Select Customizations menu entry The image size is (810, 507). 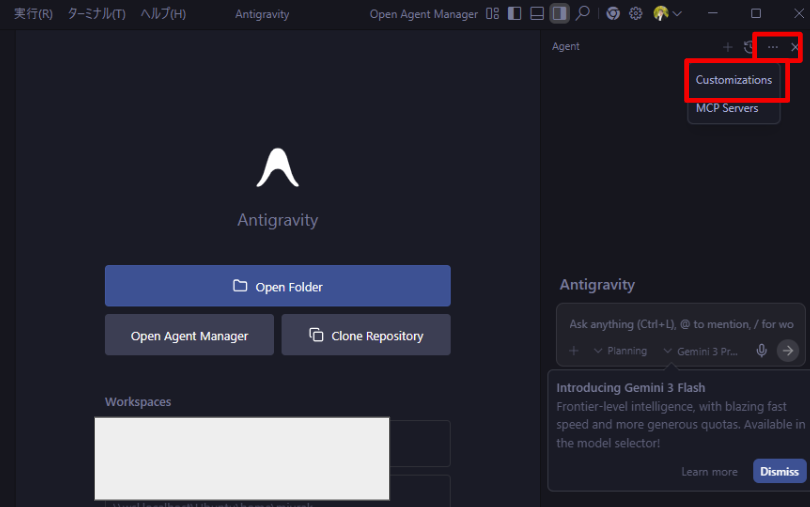pyautogui.click(x=734, y=80)
